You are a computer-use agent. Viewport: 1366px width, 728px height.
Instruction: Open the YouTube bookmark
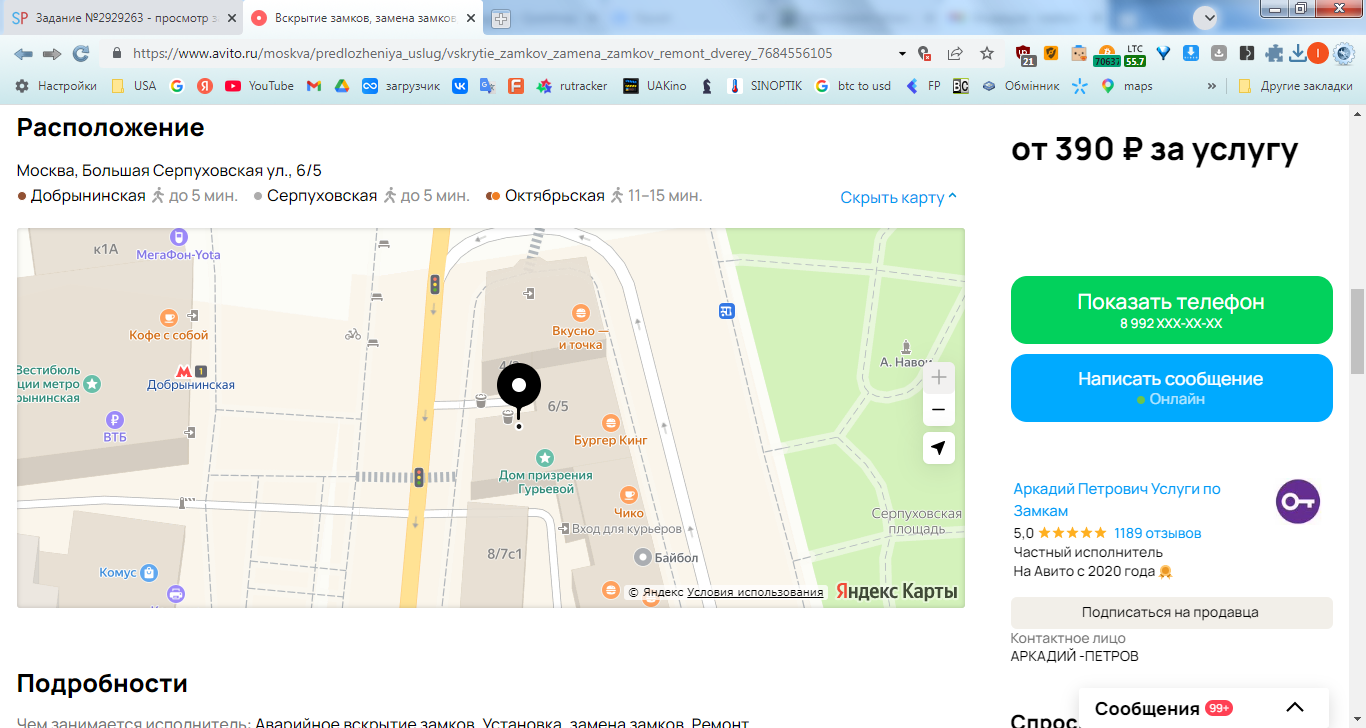click(259, 86)
